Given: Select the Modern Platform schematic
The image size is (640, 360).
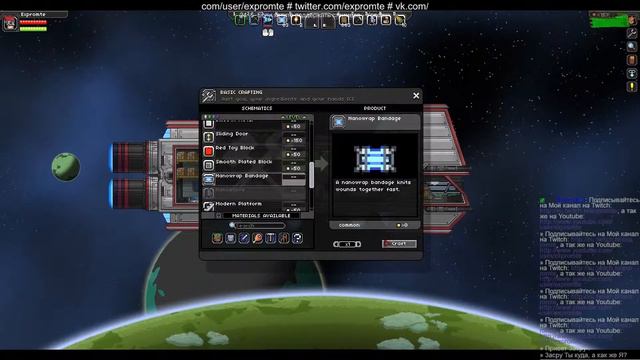Looking at the screenshot, I should (255, 206).
